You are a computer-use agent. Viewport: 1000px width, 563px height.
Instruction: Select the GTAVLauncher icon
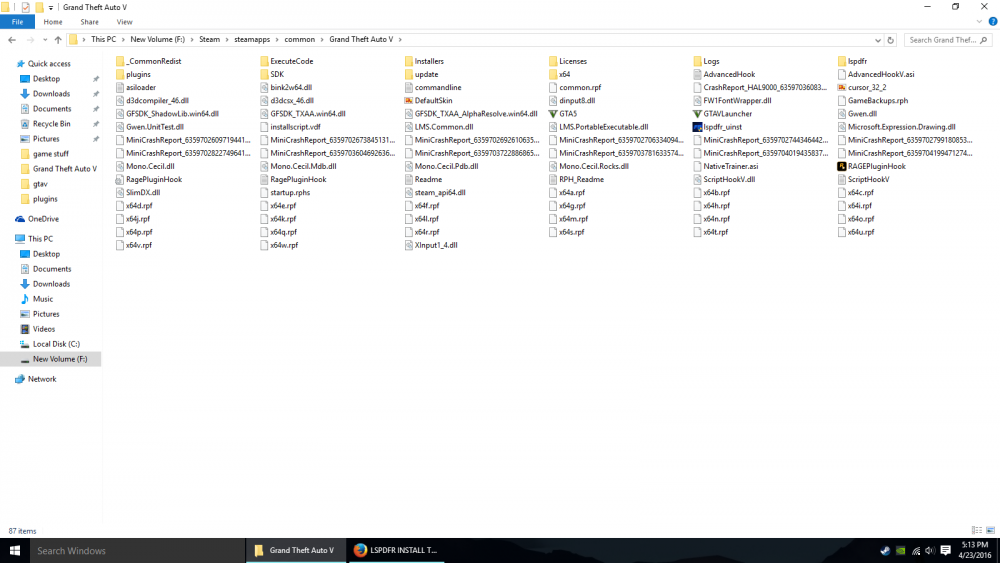click(x=697, y=113)
